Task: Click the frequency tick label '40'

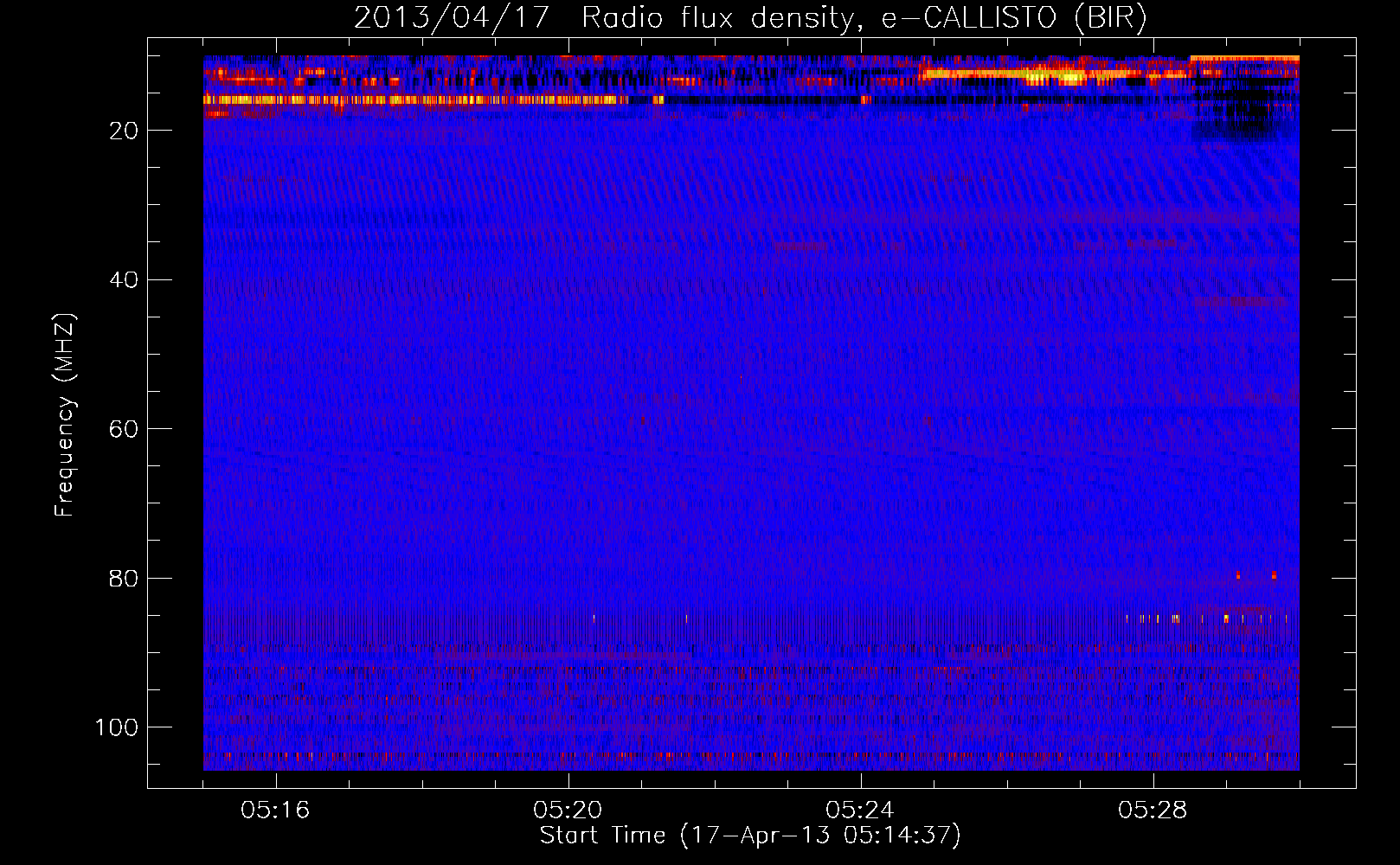Action: (124, 280)
